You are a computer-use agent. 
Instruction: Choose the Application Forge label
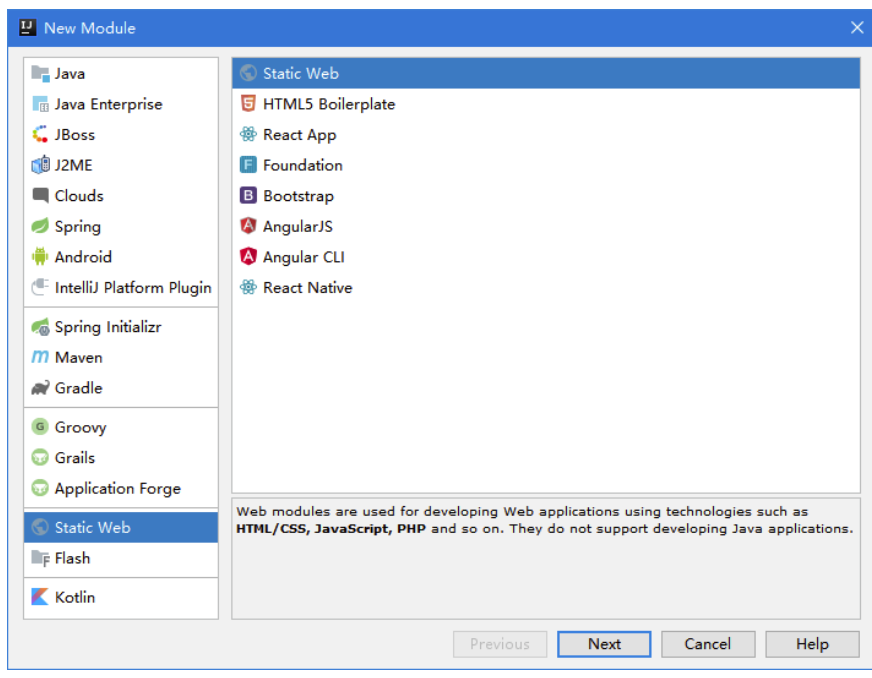tap(118, 489)
